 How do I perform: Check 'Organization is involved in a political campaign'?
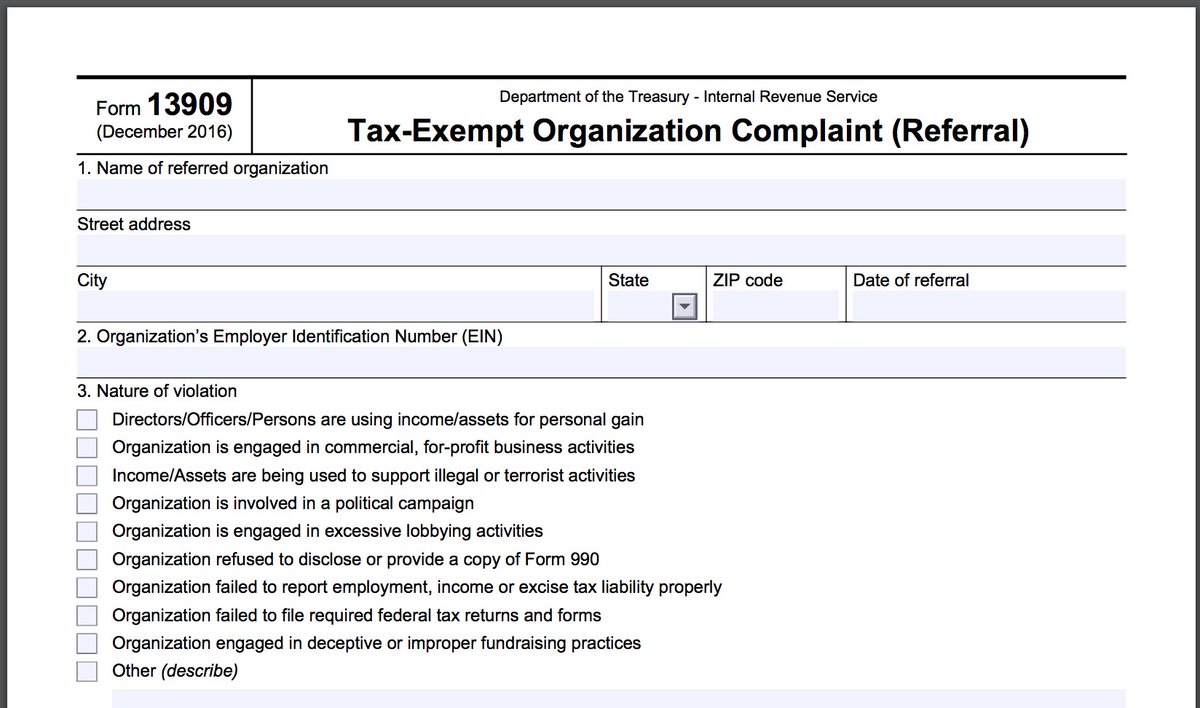click(x=86, y=503)
